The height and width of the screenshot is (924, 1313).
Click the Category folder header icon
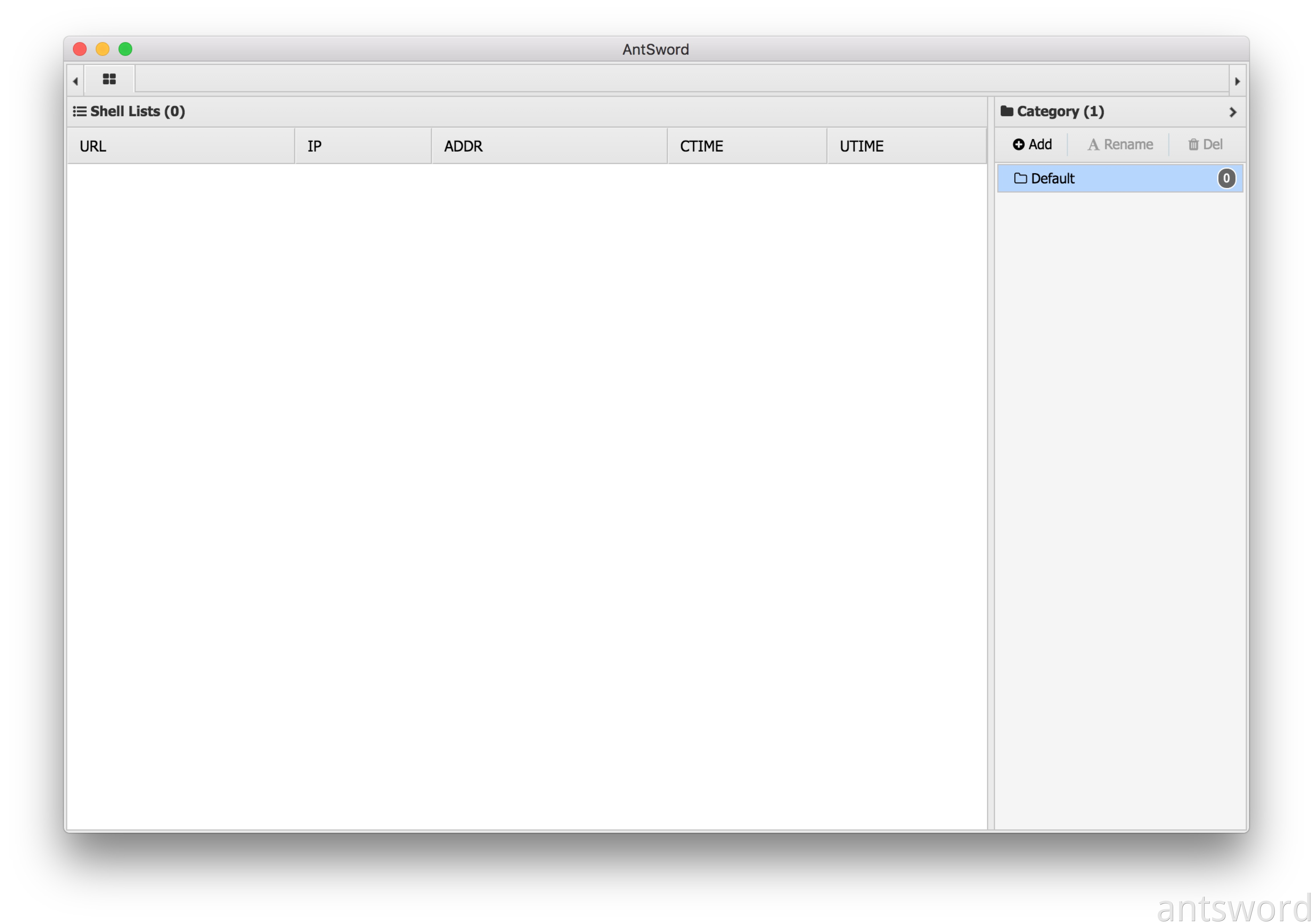1006,111
